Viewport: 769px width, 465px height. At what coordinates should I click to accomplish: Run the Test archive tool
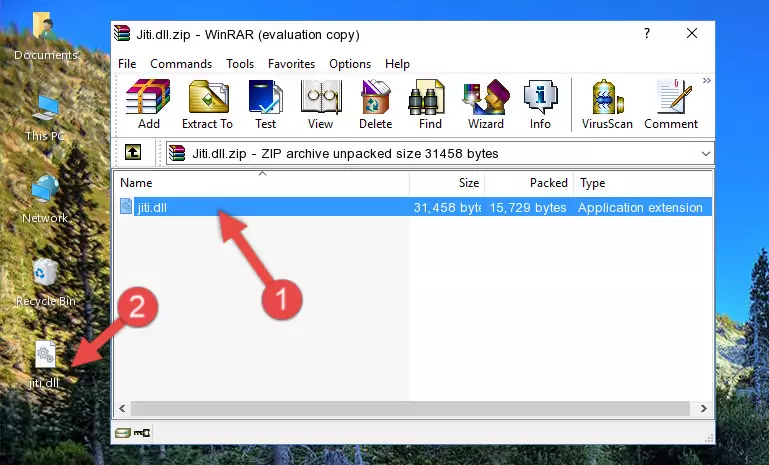(265, 104)
